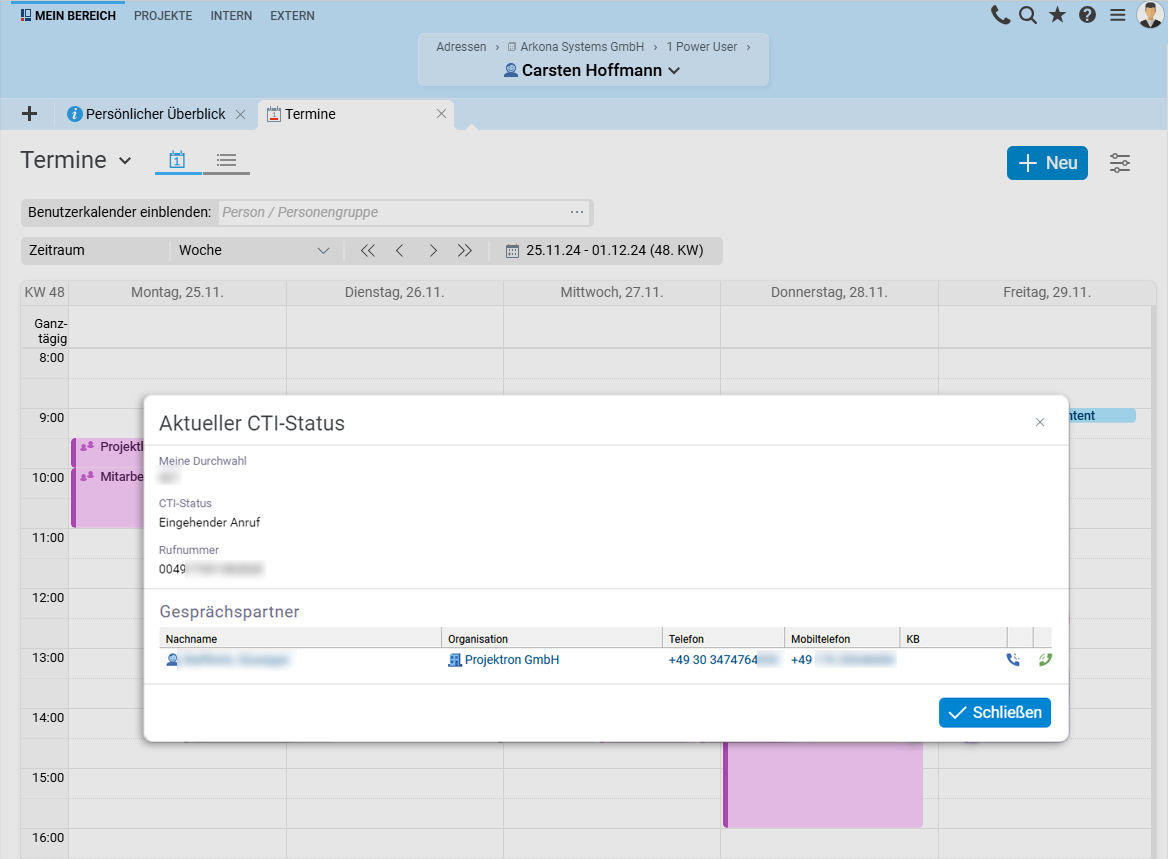Viewport: 1168px width, 859px height.
Task: Open contact person icon in Nachname column
Action: [172, 659]
